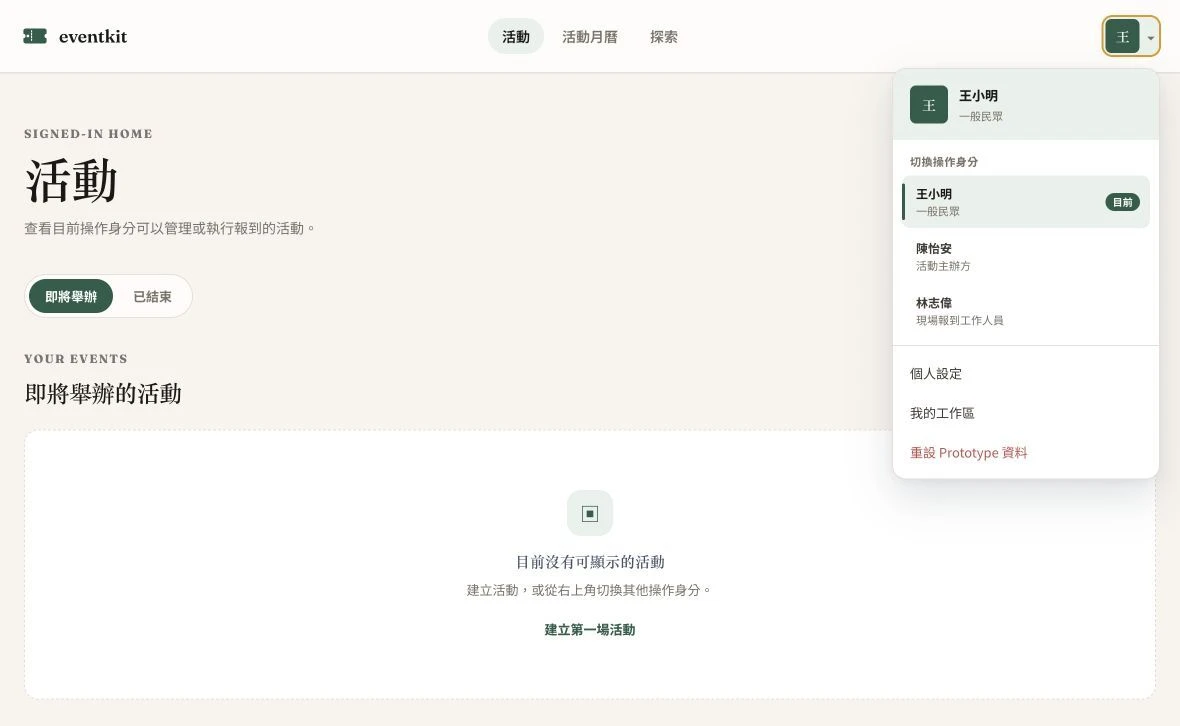This screenshot has width=1180, height=726.
Task: Switch identity to 王小明 一般民眾
Action: point(1026,202)
